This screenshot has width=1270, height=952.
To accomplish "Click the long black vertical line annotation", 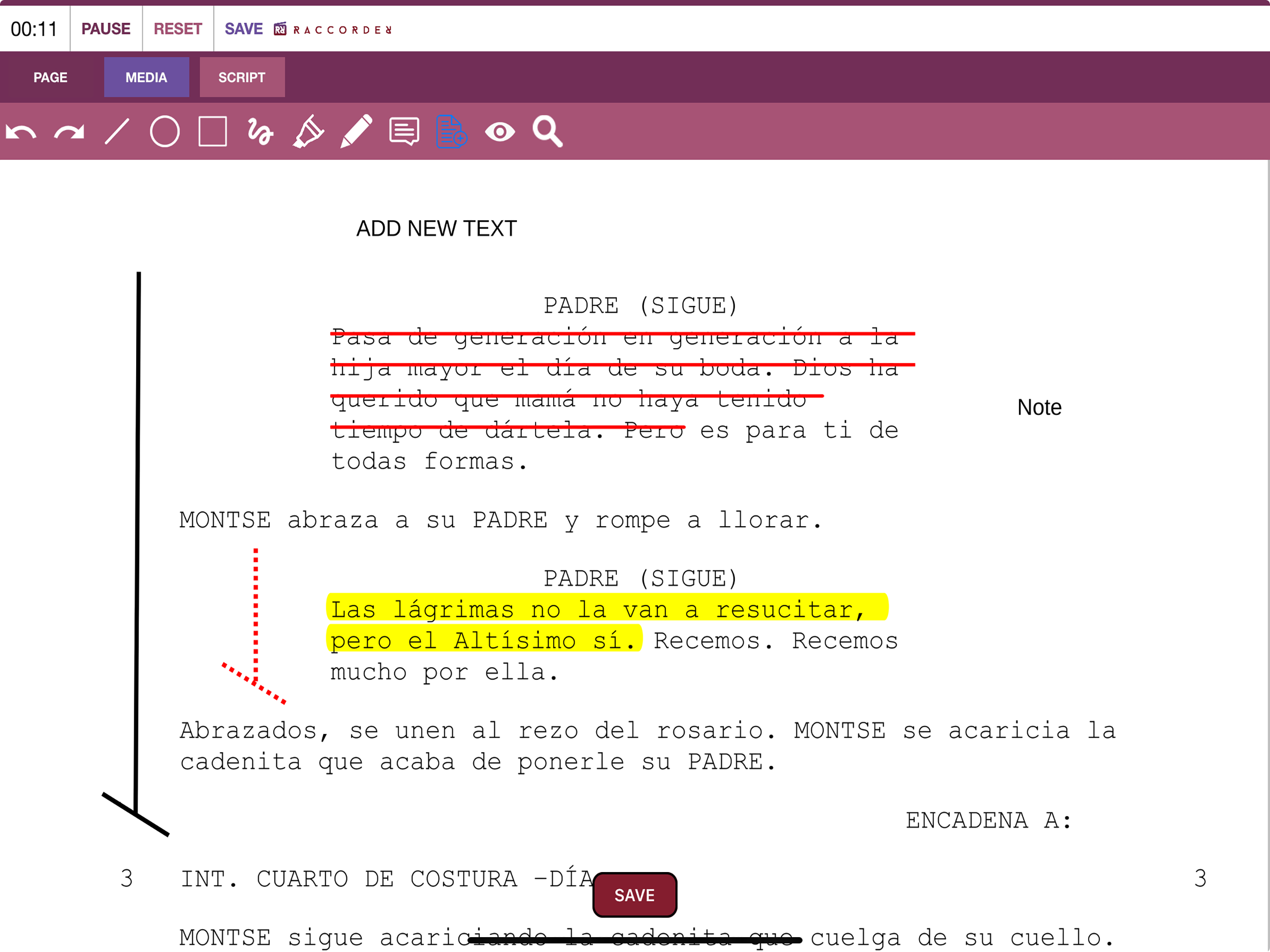I will (137, 554).
